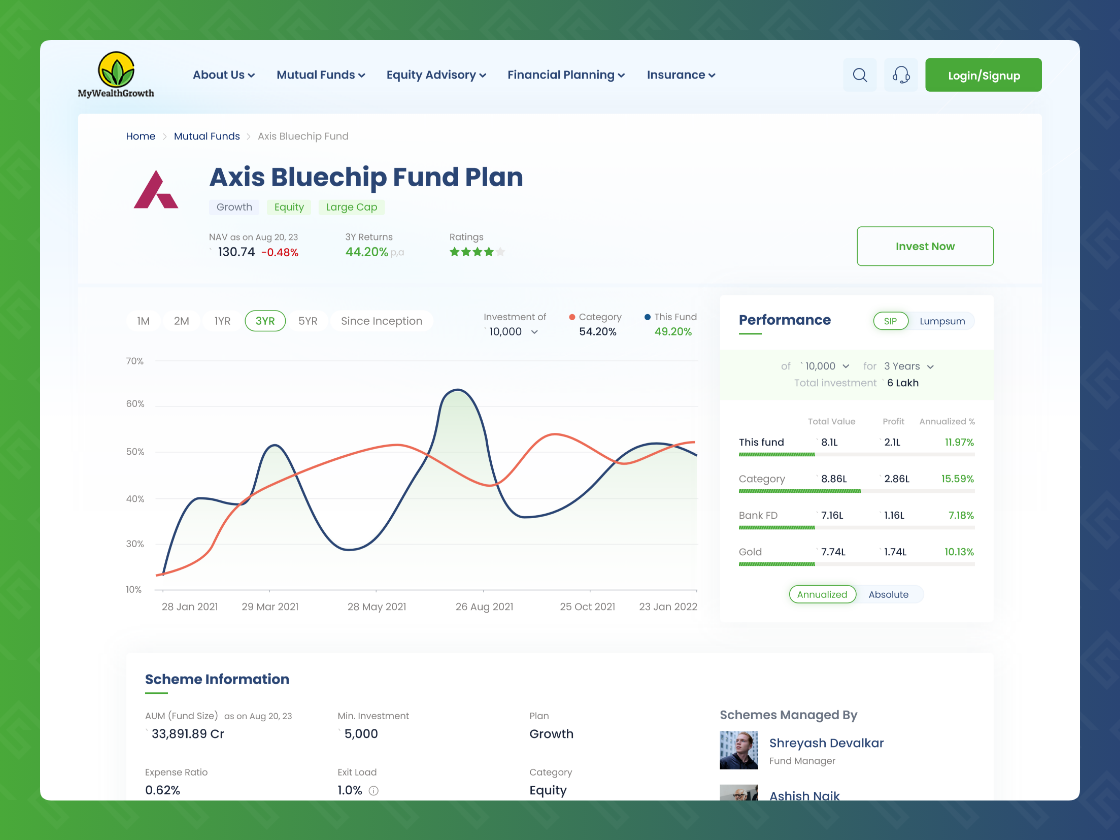Select the 5YR chart range

(308, 321)
